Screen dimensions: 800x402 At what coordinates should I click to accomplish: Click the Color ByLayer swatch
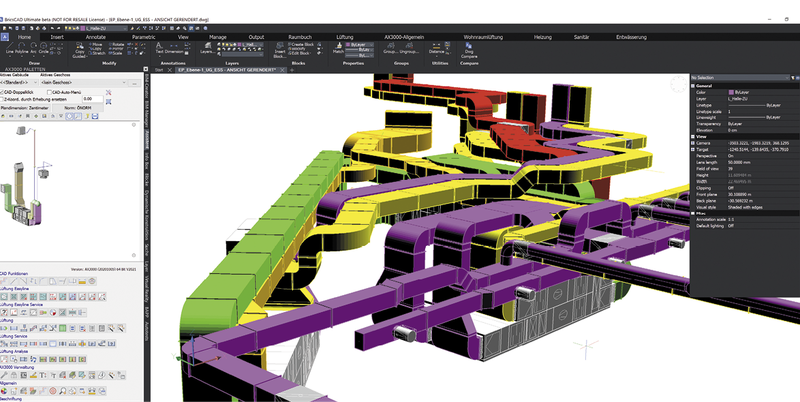(730, 91)
